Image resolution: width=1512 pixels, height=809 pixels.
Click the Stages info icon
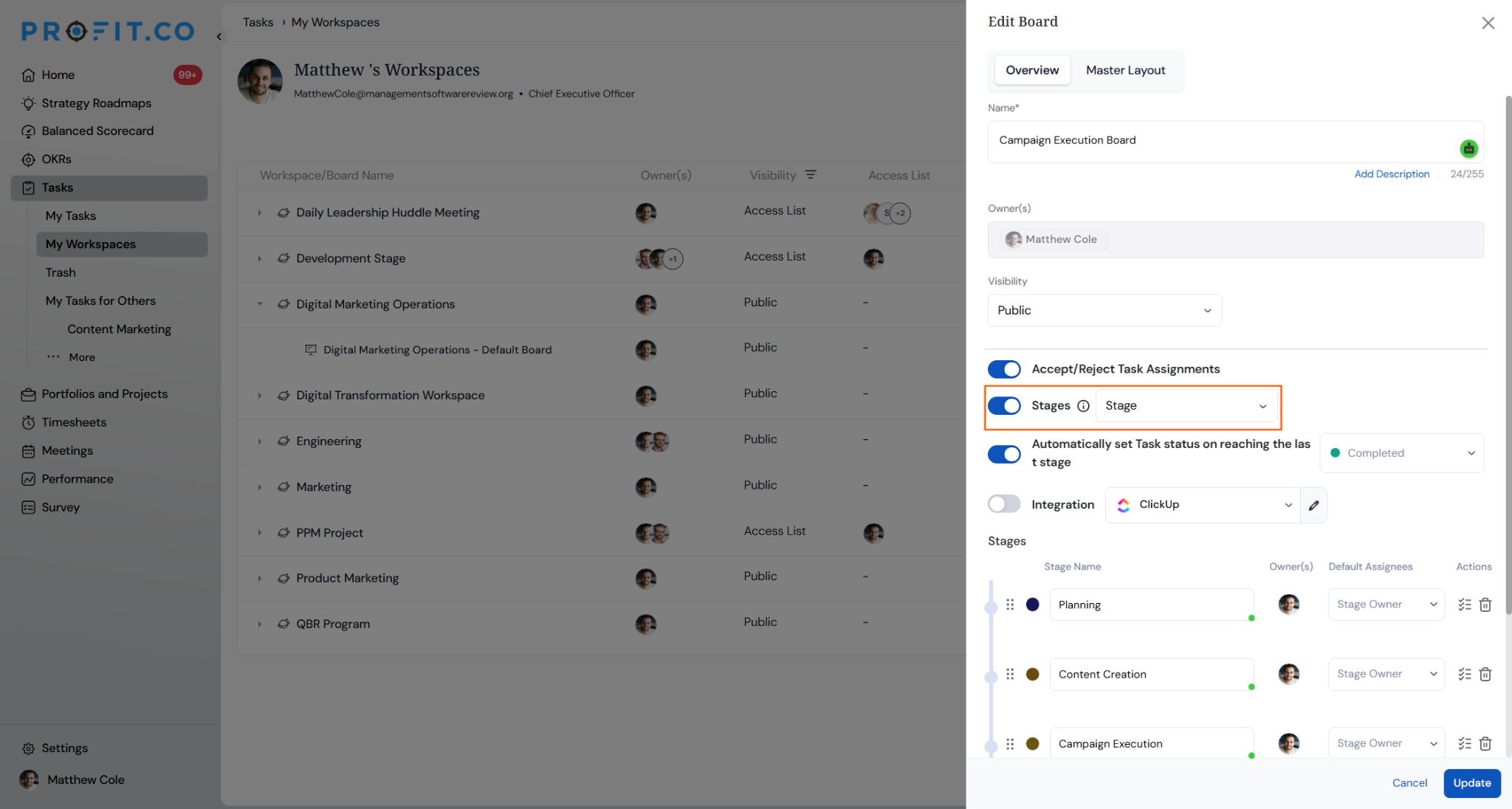[x=1083, y=406]
